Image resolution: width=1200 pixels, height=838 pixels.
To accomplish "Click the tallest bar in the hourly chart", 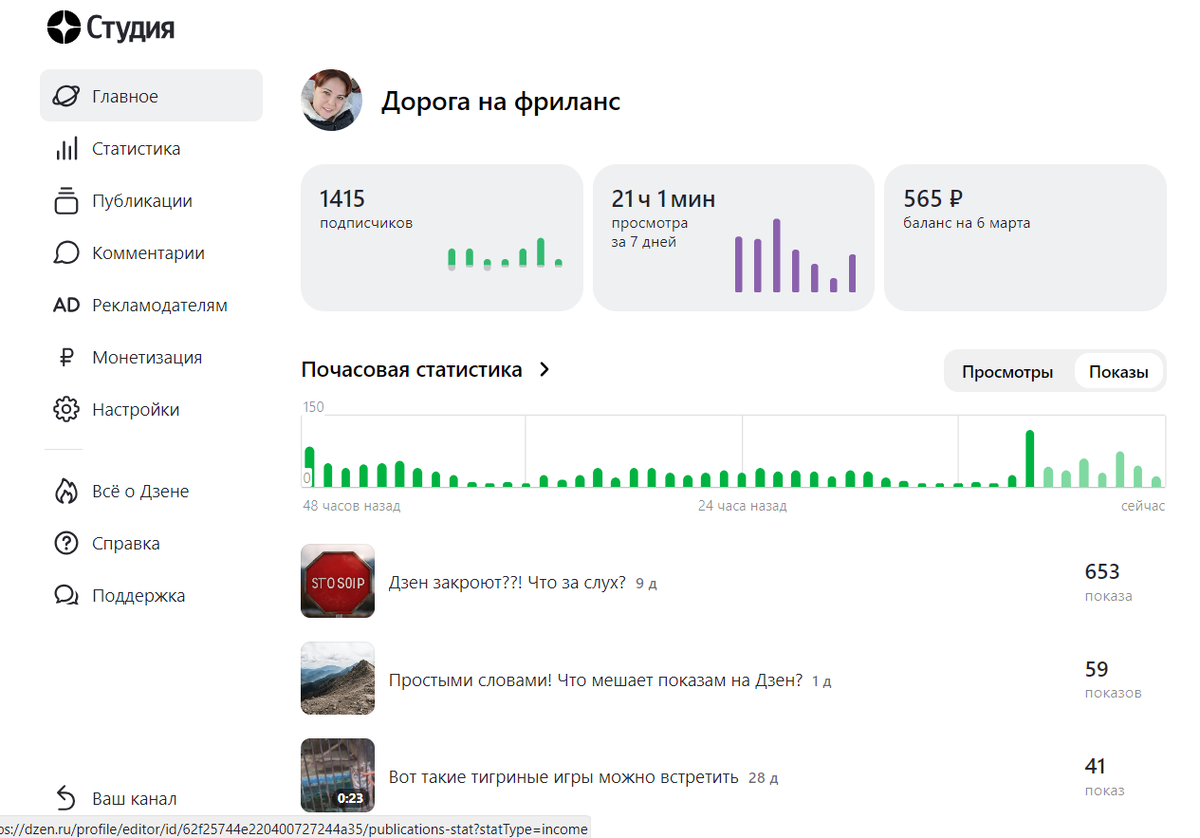I will click(1030, 458).
